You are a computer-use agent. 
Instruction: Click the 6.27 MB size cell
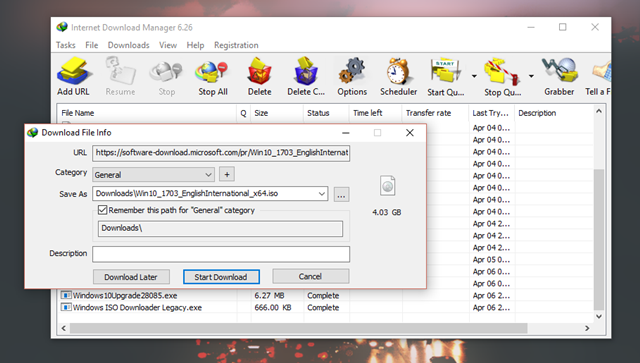tap(269, 295)
